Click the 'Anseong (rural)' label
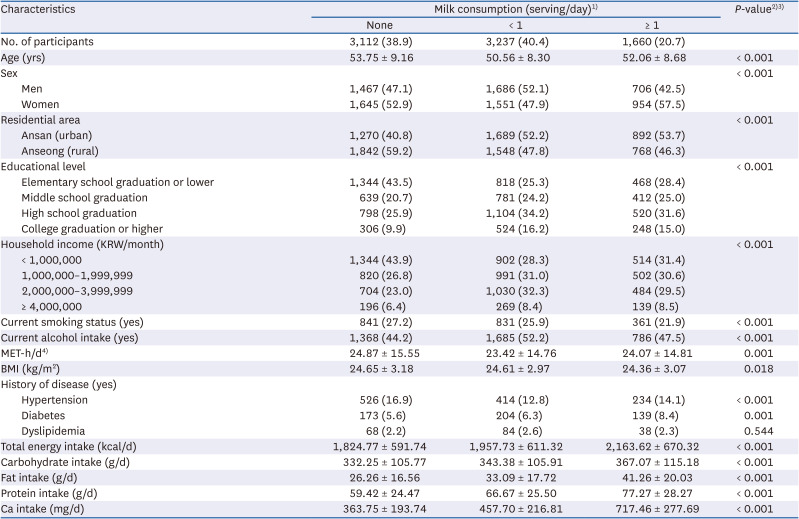This screenshot has height=519, width=799. pos(60,151)
